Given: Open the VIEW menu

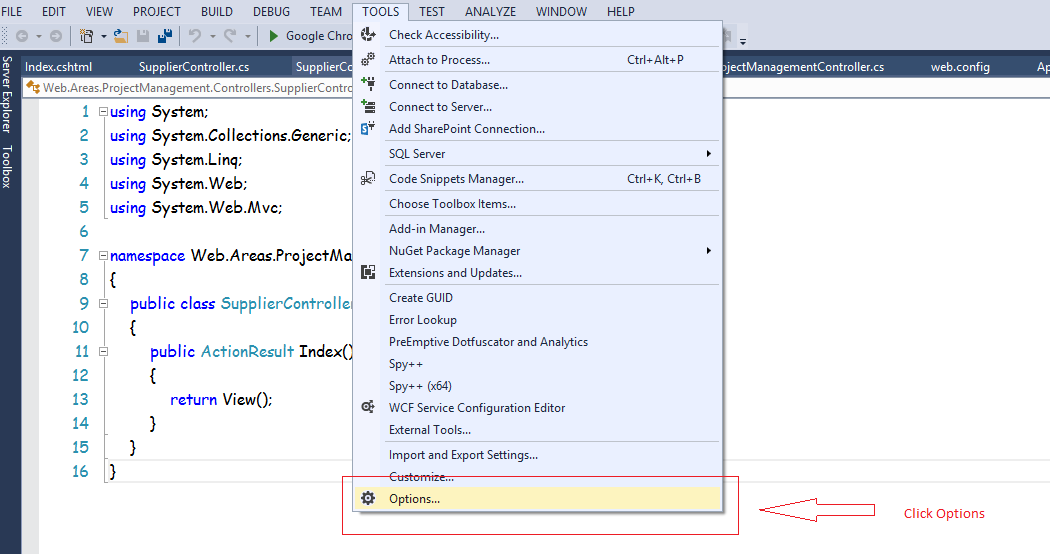Looking at the screenshot, I should (x=99, y=11).
